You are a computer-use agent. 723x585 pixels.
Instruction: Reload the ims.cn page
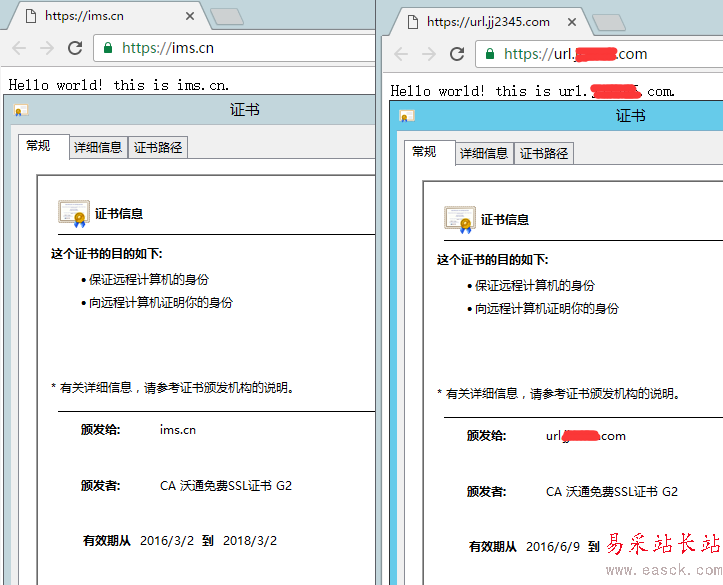pyautogui.click(x=75, y=47)
